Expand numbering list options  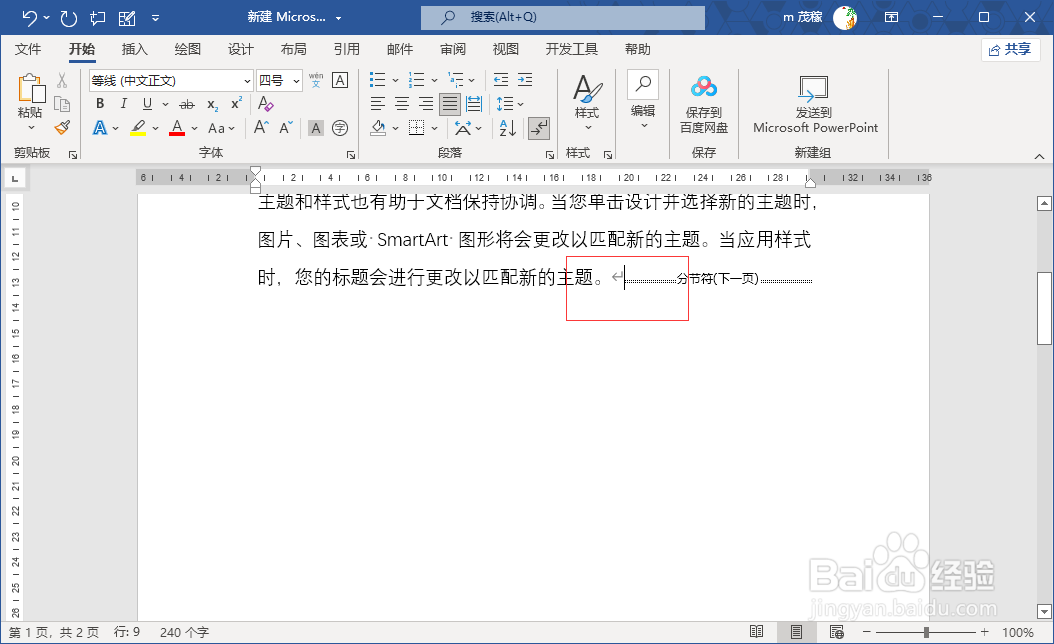point(434,81)
